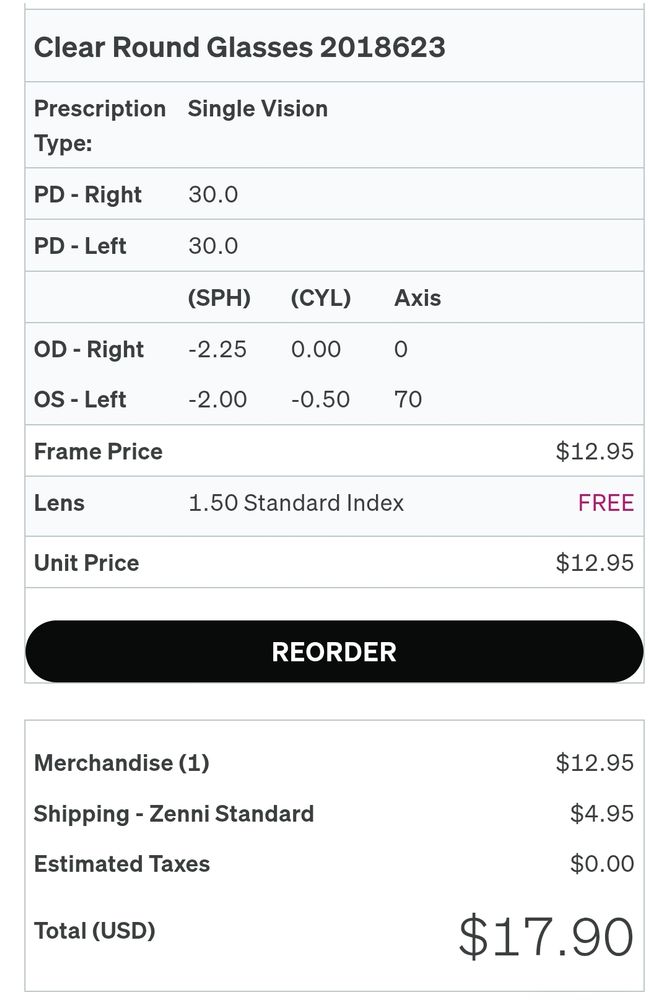The width and height of the screenshot is (669, 1000).
Task: Click the FREE lens price label
Action: click(x=605, y=503)
